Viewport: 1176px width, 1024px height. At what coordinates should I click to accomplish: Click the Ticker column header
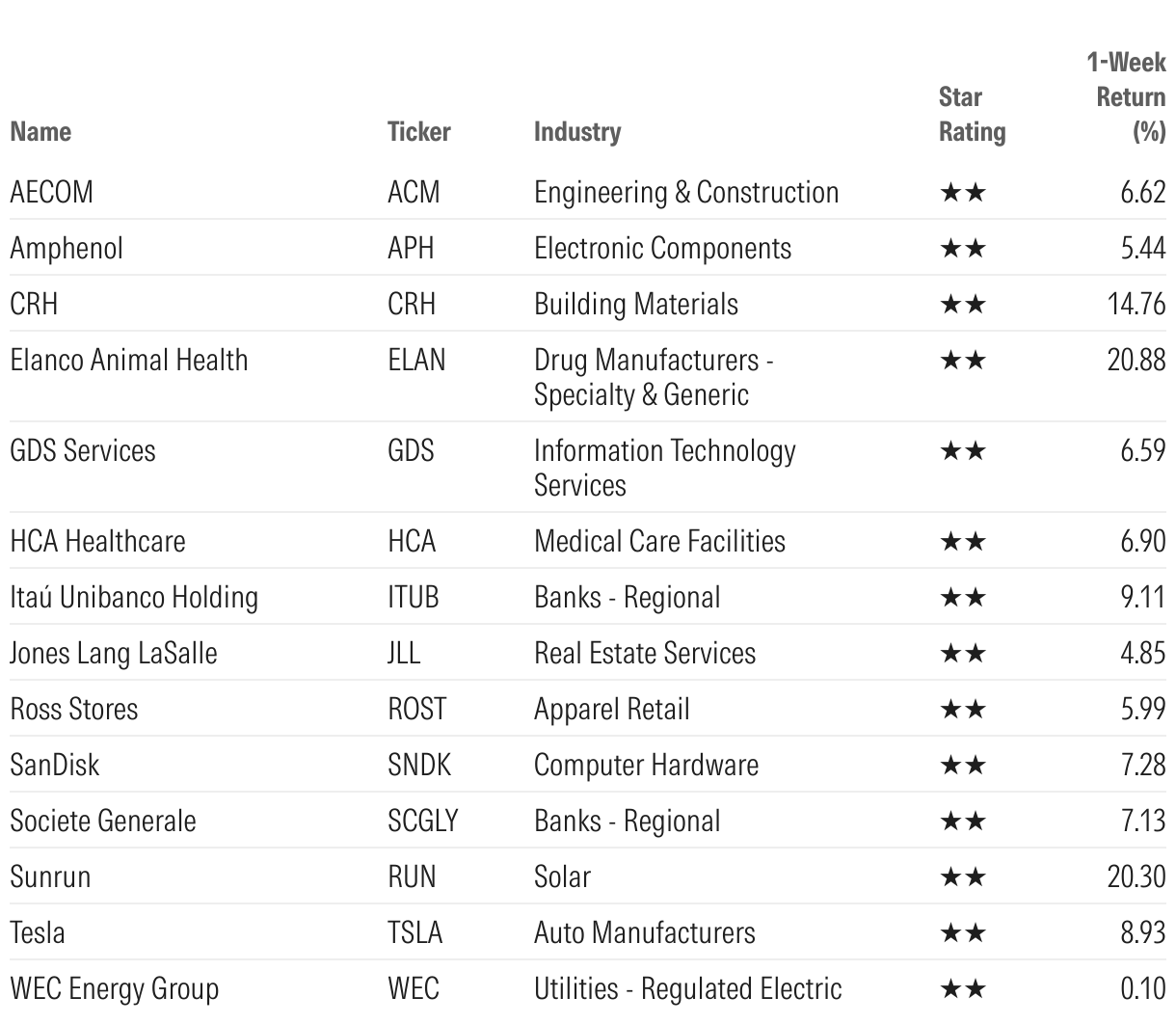[x=418, y=131]
